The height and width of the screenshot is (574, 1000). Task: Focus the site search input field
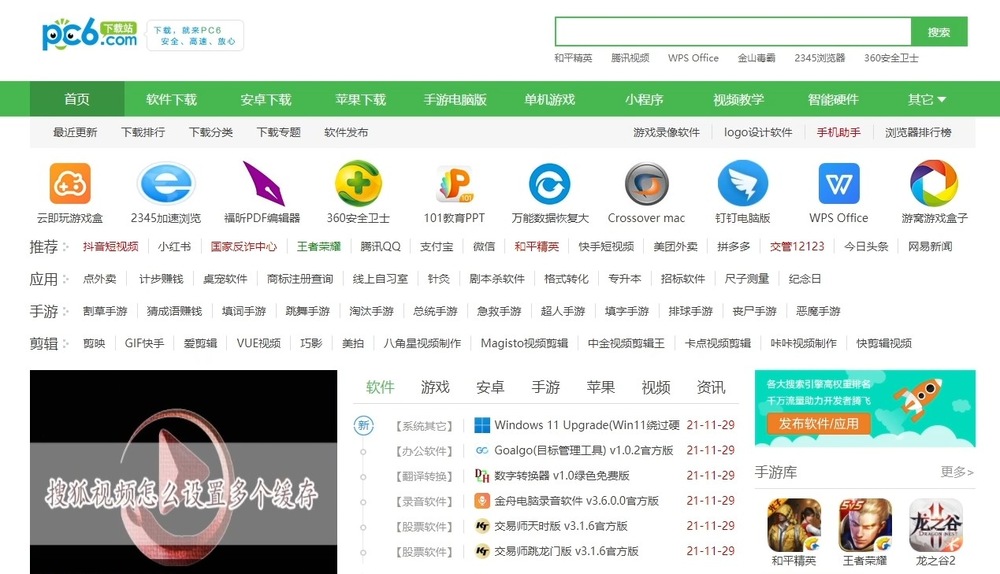(733, 32)
